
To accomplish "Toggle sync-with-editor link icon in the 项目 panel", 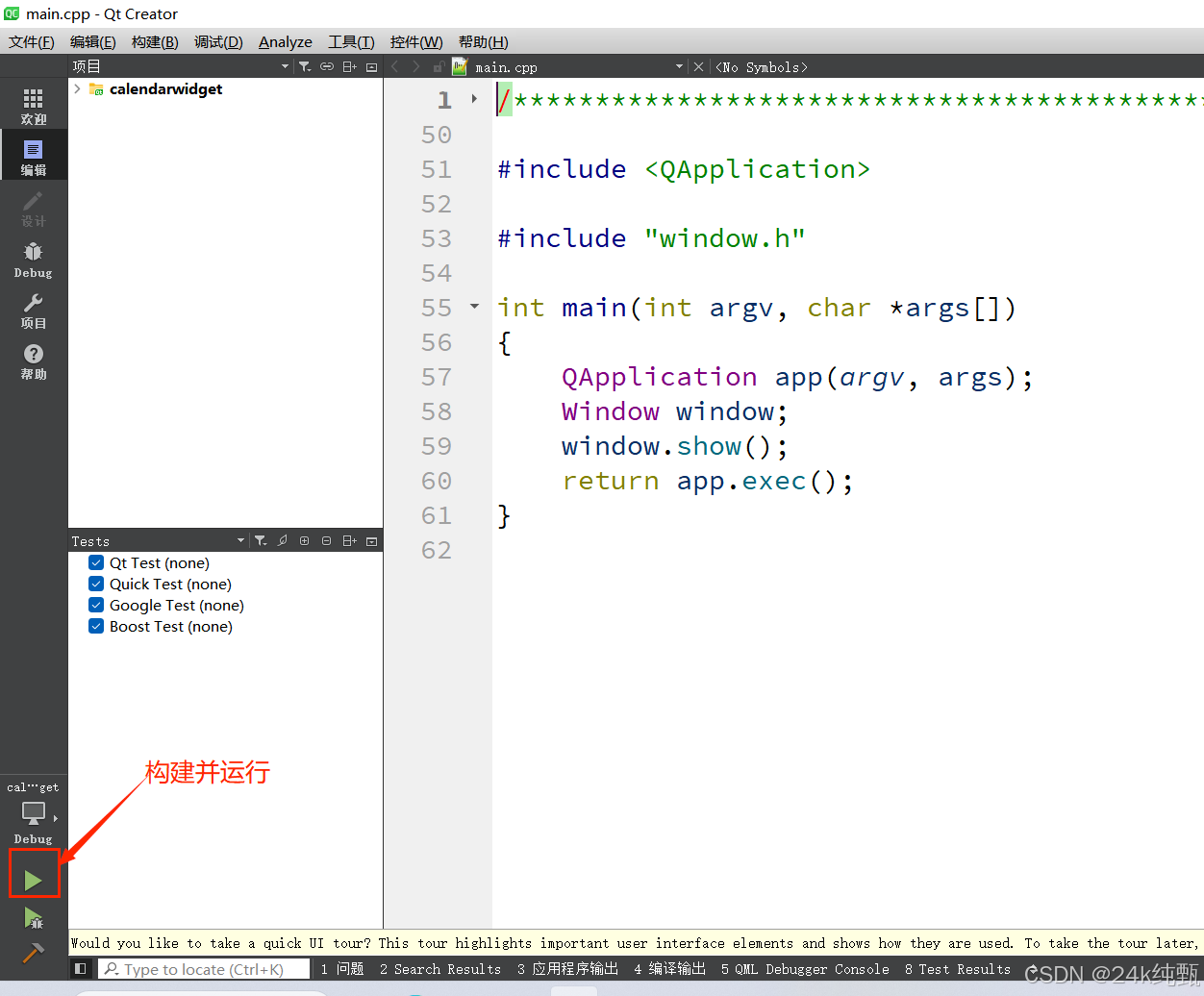I will (327, 66).
